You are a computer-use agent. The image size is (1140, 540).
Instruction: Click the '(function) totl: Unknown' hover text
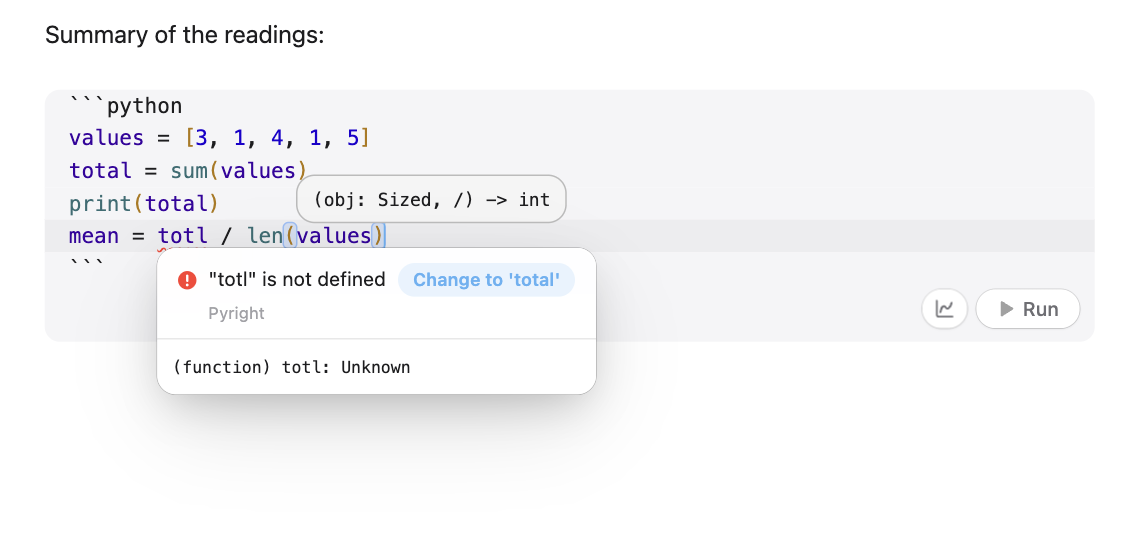click(x=292, y=367)
